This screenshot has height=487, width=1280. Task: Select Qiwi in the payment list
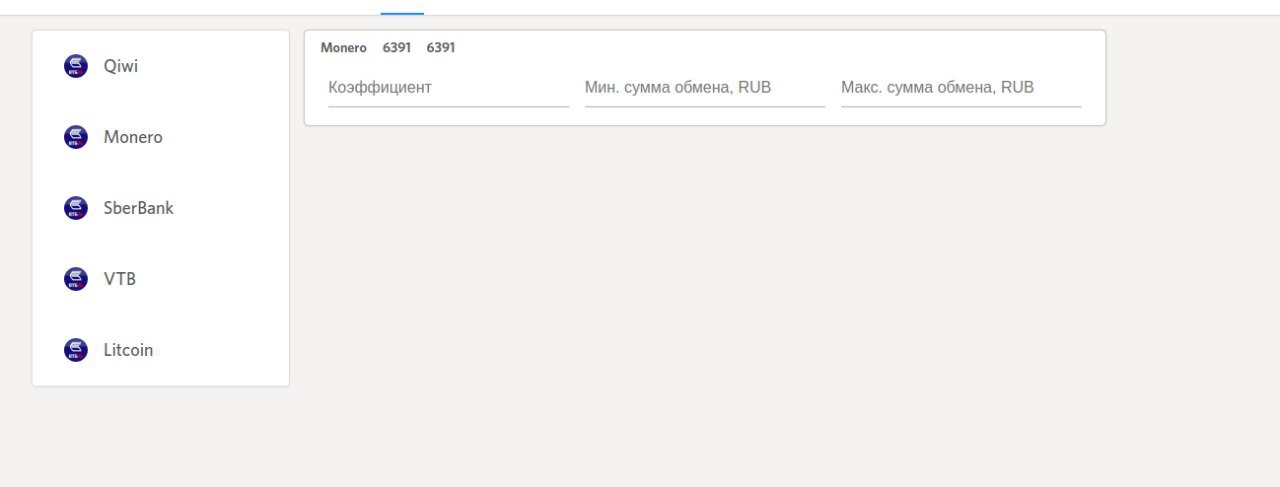coord(161,66)
